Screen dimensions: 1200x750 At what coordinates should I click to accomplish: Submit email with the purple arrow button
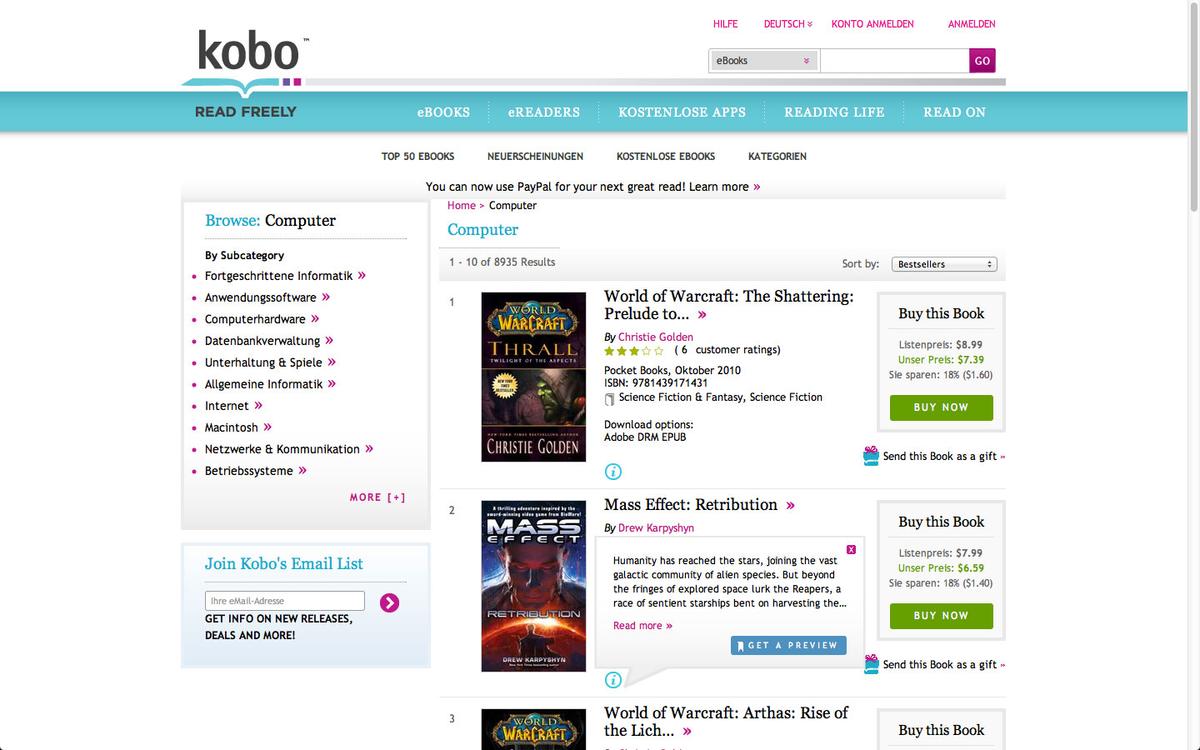coord(390,602)
